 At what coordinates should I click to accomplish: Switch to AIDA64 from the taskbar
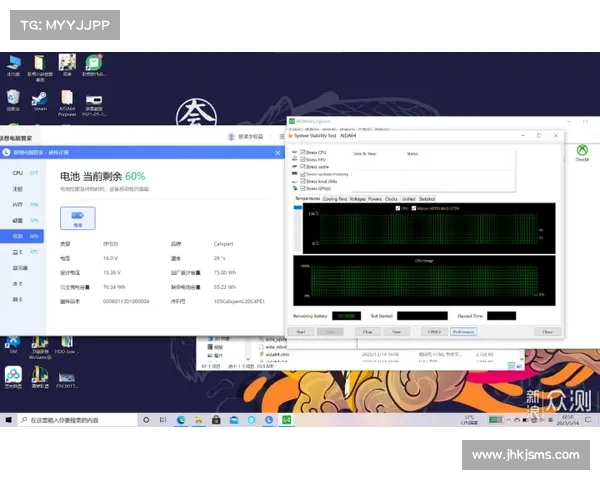[287, 420]
